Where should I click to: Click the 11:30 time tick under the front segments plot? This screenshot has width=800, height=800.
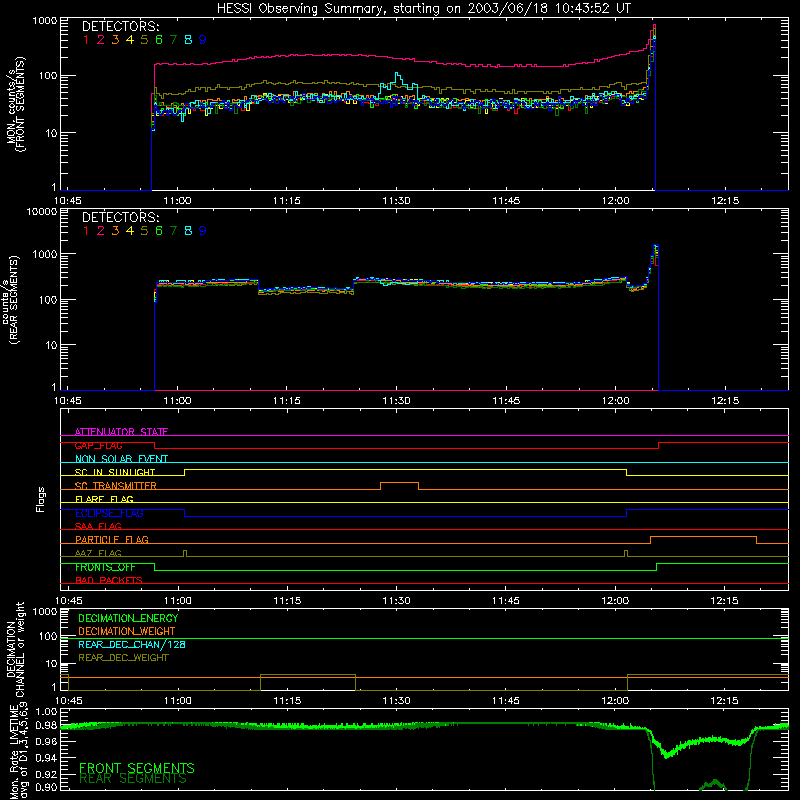coord(396,201)
